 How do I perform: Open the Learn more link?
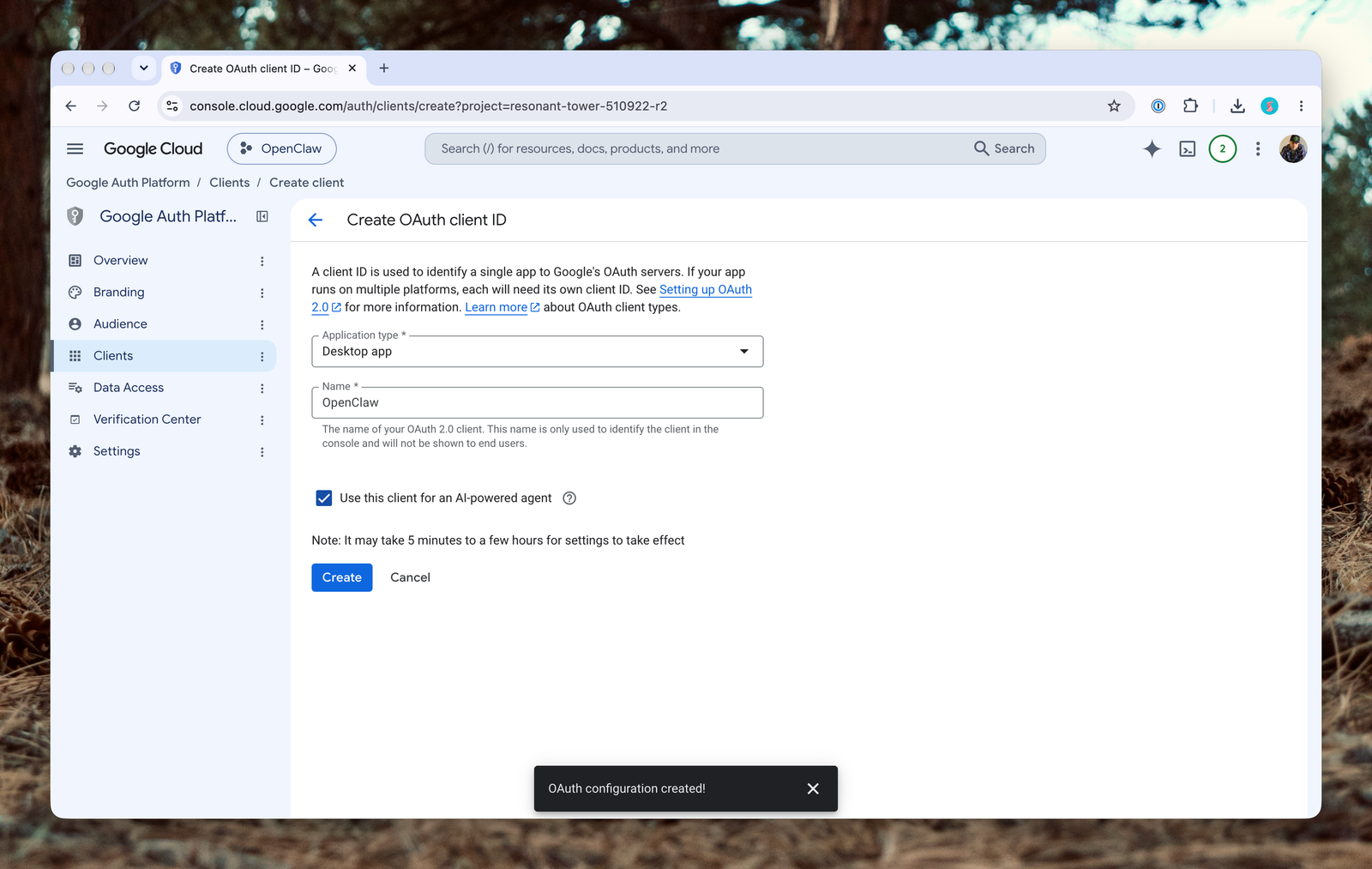coord(502,307)
